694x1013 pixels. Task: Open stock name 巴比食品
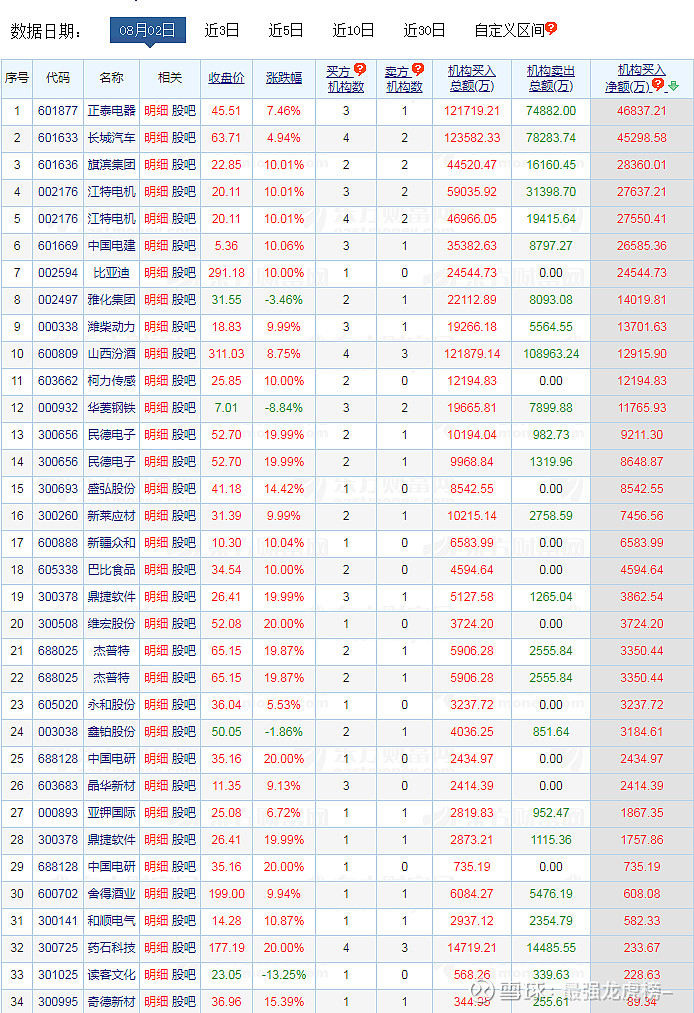click(111, 570)
